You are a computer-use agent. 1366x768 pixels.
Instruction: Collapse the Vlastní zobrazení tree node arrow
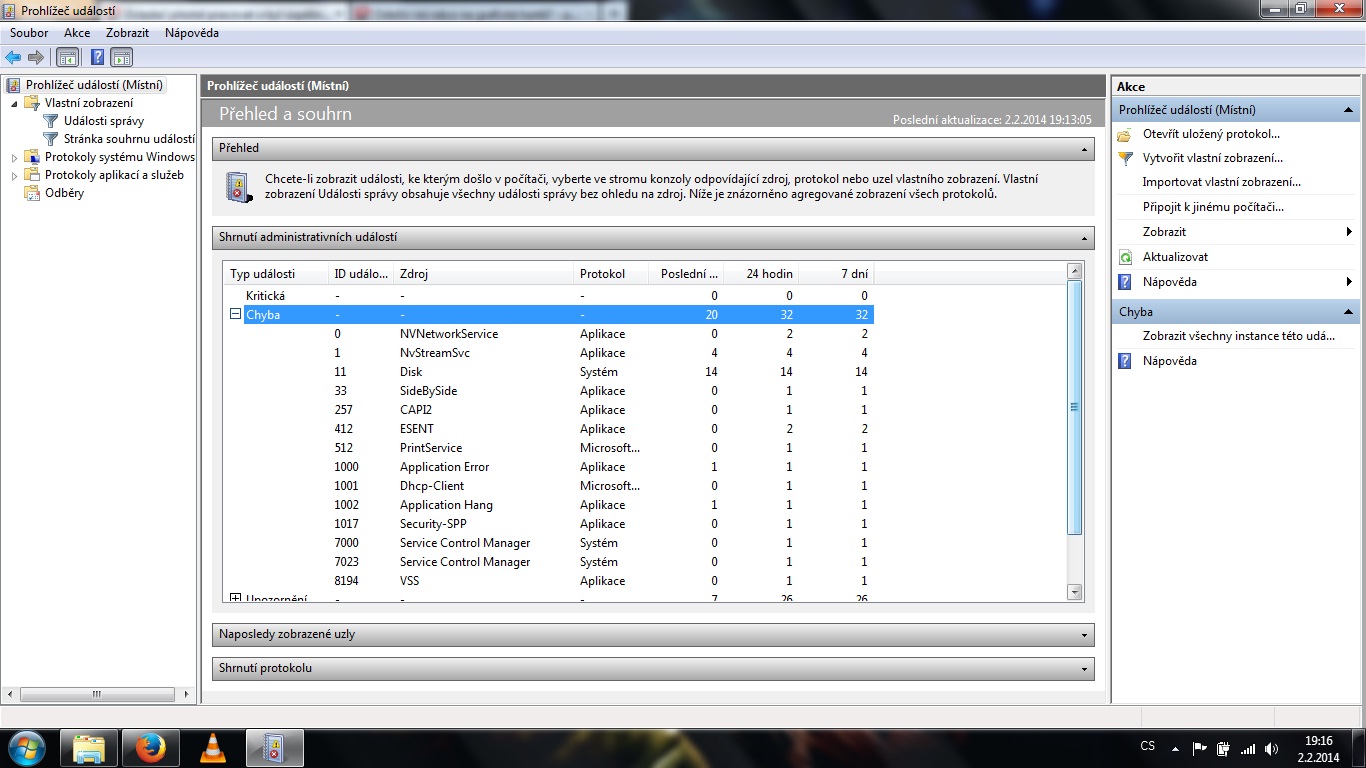[x=14, y=103]
